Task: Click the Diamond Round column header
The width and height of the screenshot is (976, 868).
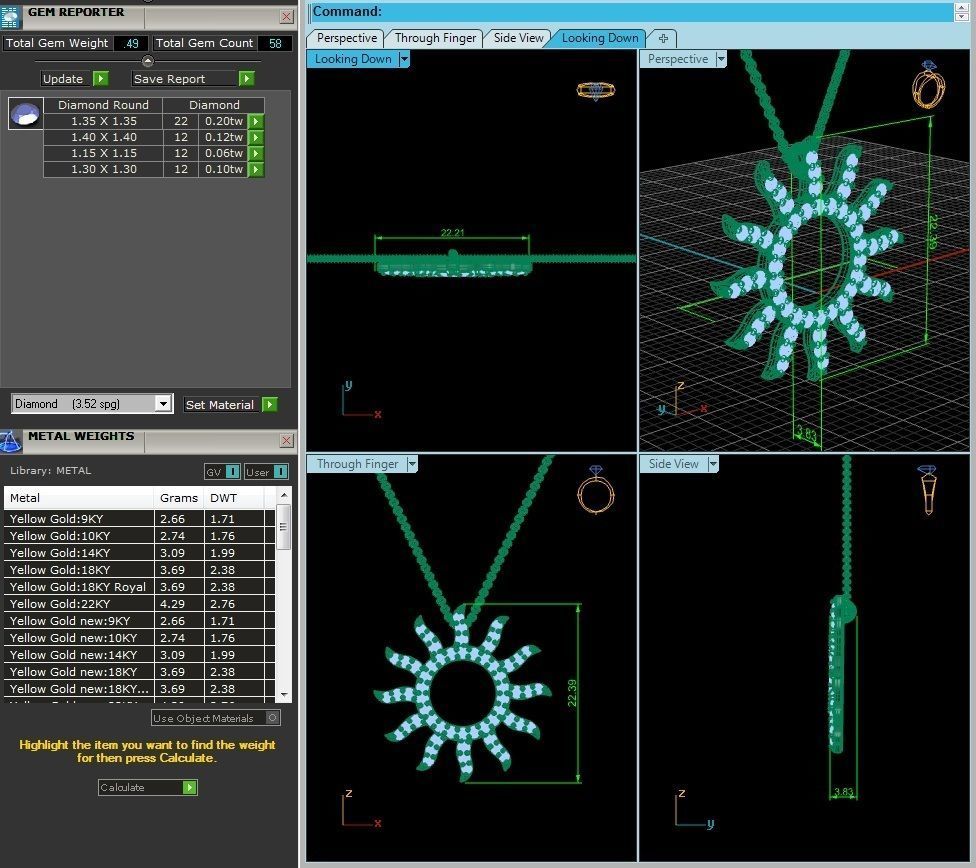Action: pos(103,105)
